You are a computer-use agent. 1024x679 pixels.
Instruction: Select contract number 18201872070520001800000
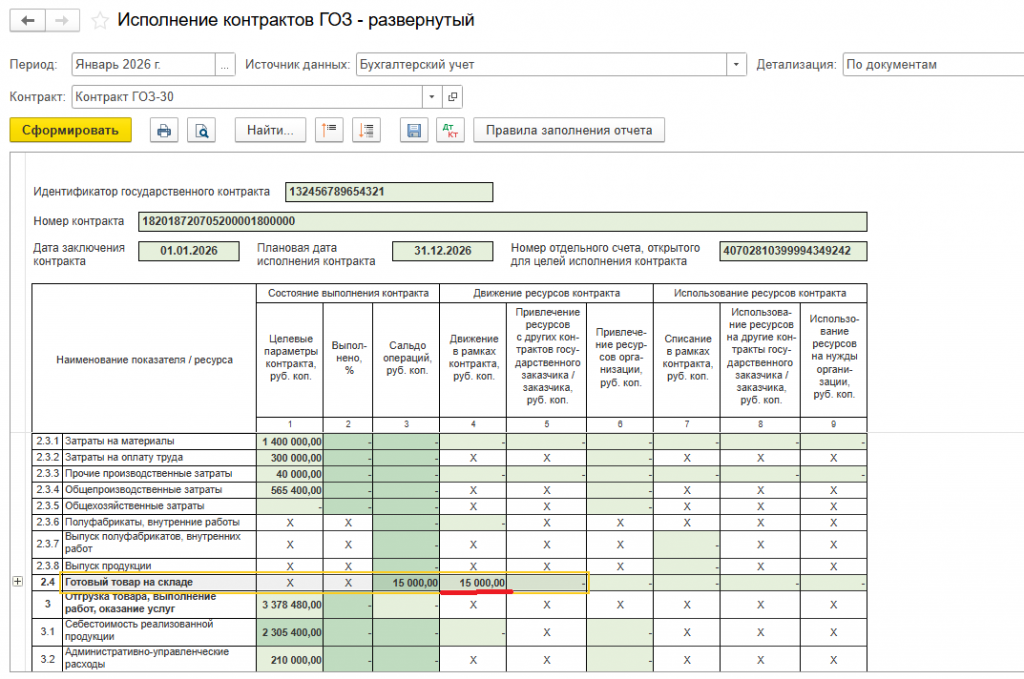coord(503,221)
